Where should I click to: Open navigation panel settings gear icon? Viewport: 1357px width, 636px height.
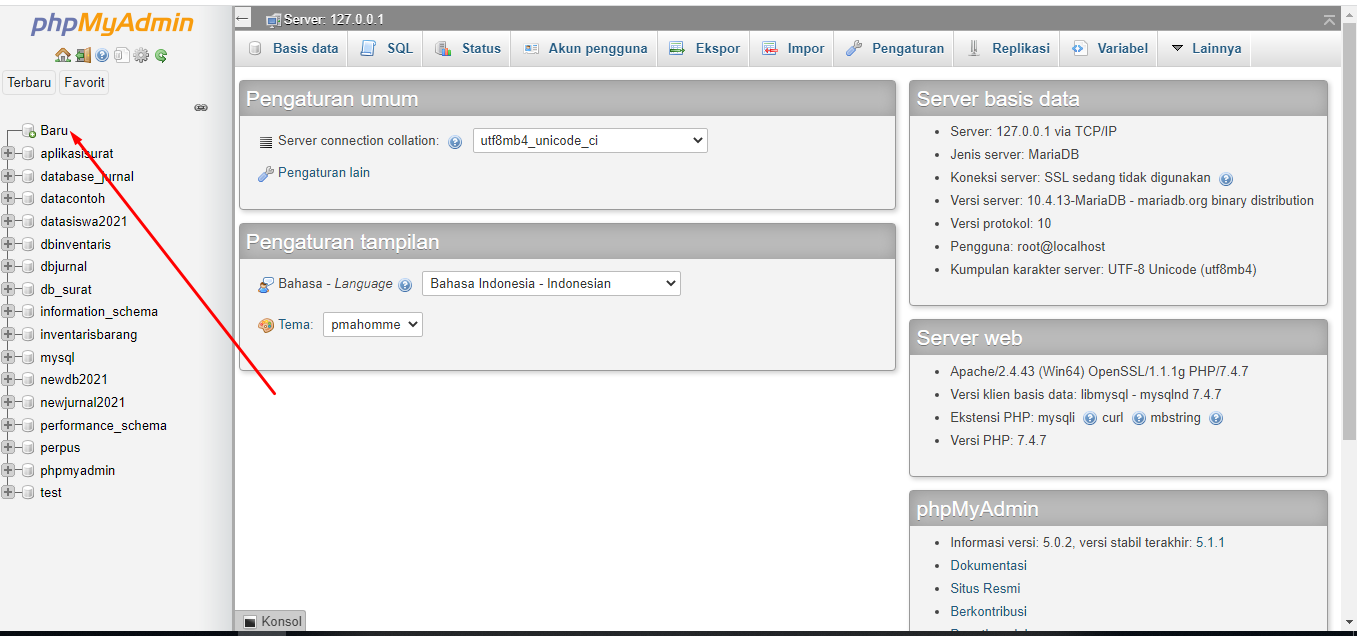tap(141, 56)
